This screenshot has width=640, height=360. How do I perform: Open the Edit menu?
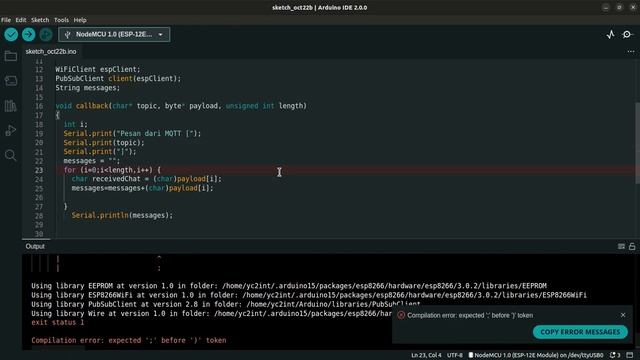pos(21,20)
